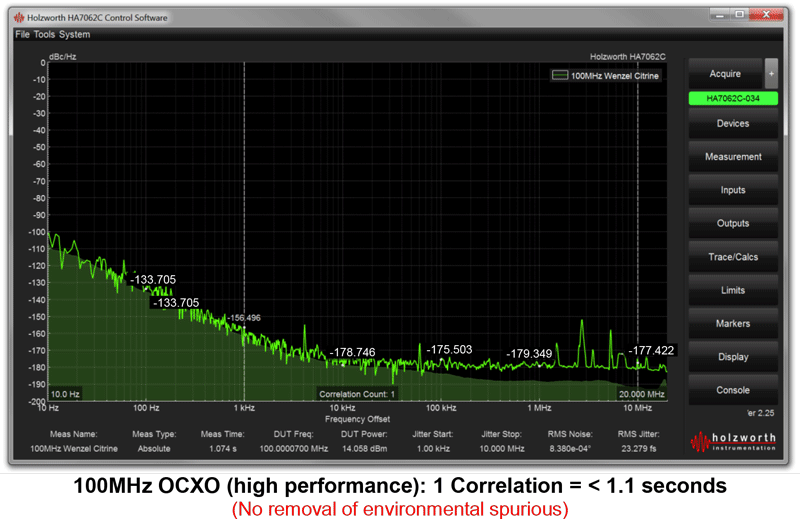Open the Display panel

(733, 357)
